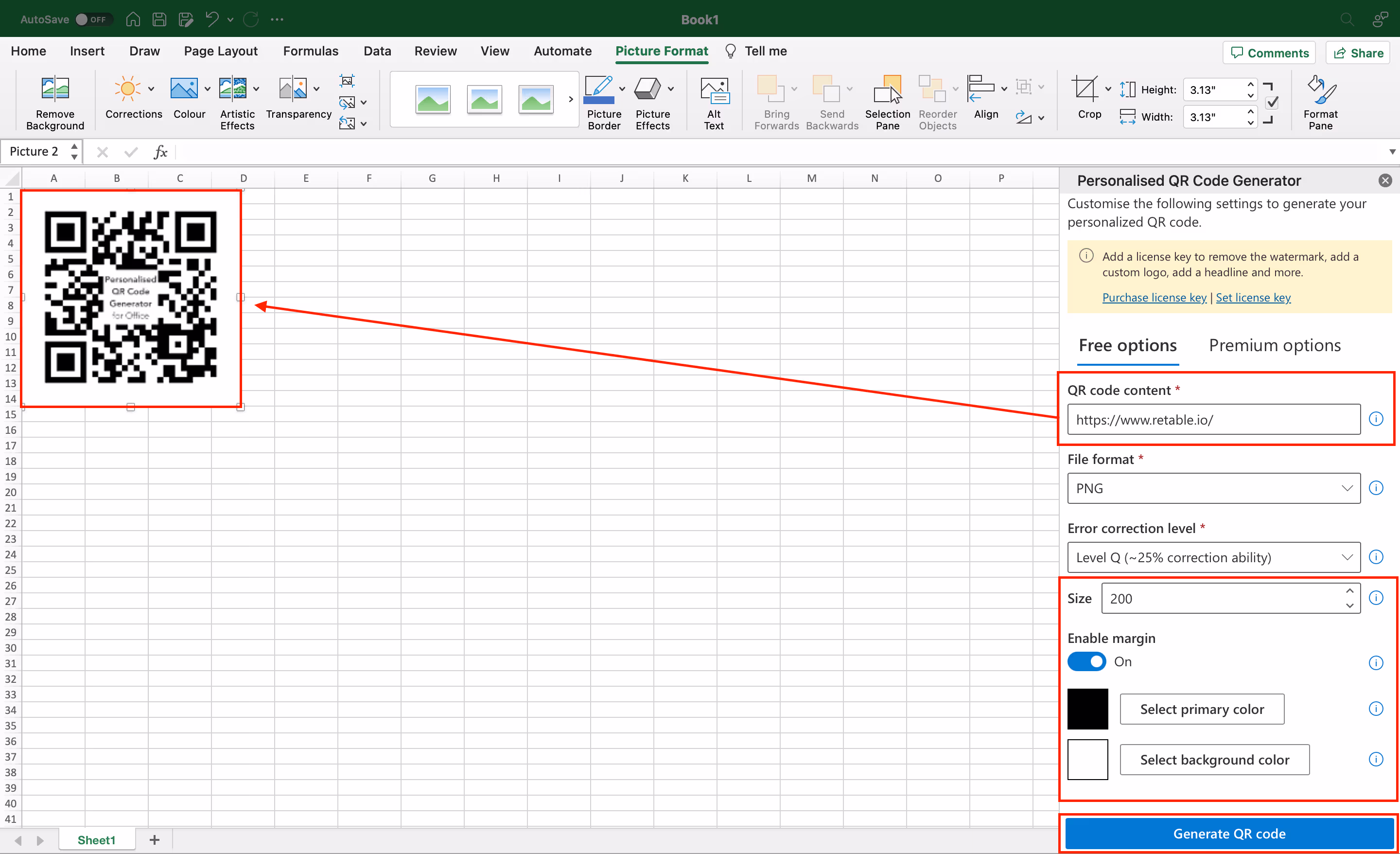This screenshot has width=1400, height=854.
Task: Click the Remove Background icon
Action: 55,89
